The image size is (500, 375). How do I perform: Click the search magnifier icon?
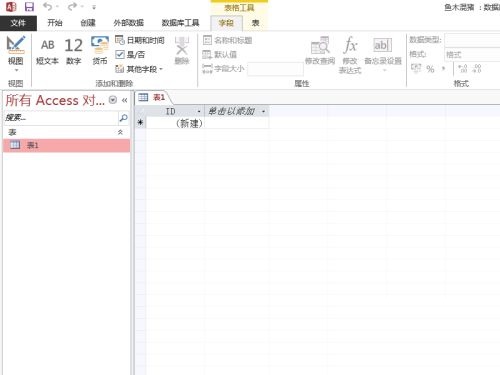click(124, 117)
